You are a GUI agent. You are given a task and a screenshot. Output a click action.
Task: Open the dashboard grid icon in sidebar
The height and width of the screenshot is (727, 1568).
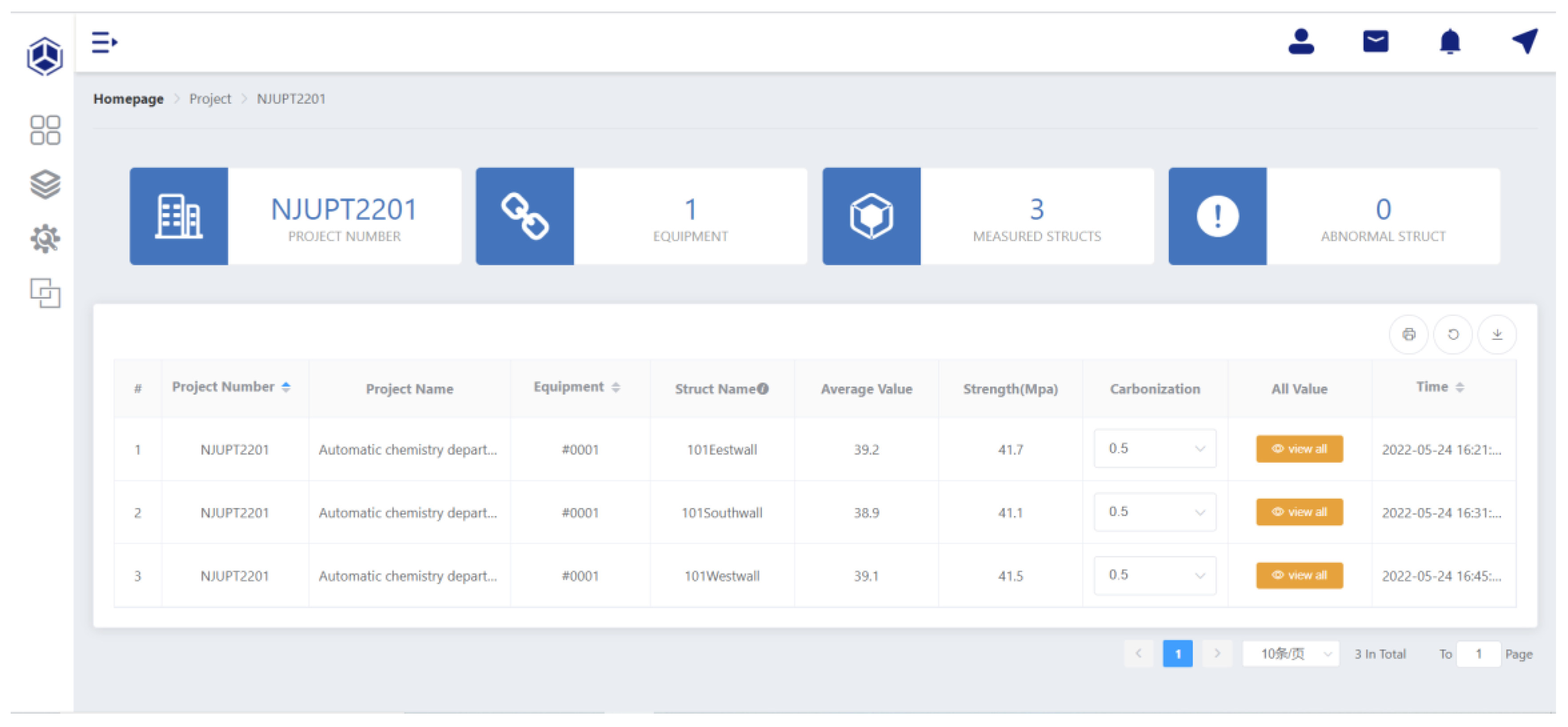click(x=45, y=130)
